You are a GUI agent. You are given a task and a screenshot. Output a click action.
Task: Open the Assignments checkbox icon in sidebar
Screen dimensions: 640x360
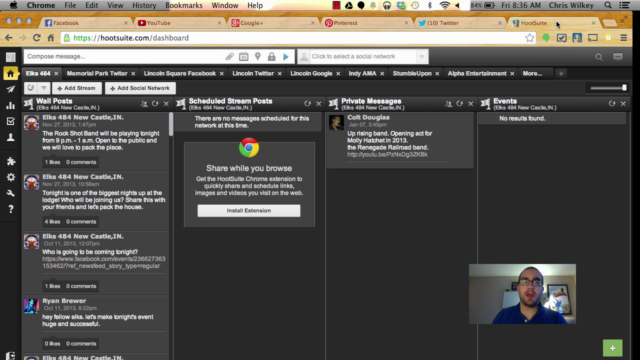click(11, 121)
